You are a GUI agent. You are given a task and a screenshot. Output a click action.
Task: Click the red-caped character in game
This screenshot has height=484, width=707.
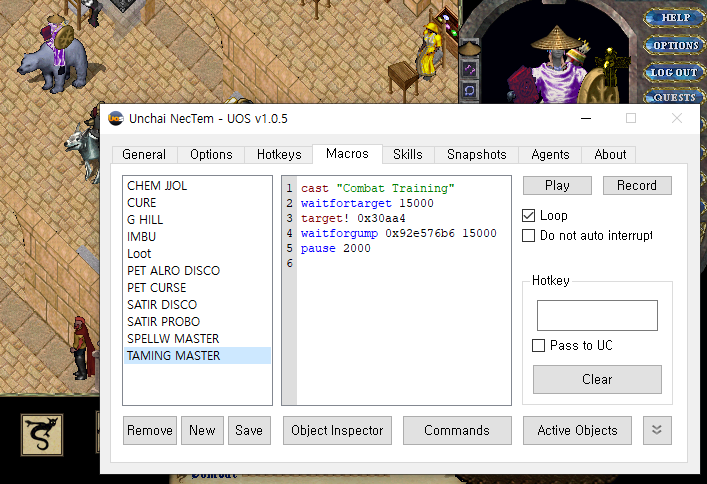point(83,347)
